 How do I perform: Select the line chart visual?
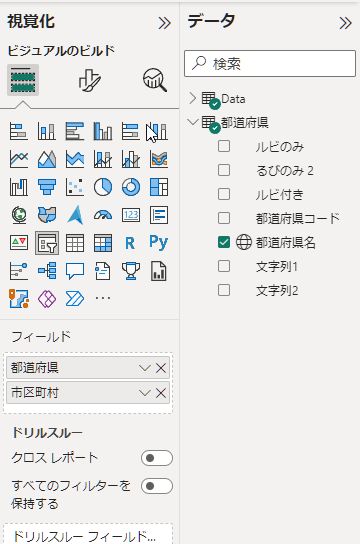point(19,159)
